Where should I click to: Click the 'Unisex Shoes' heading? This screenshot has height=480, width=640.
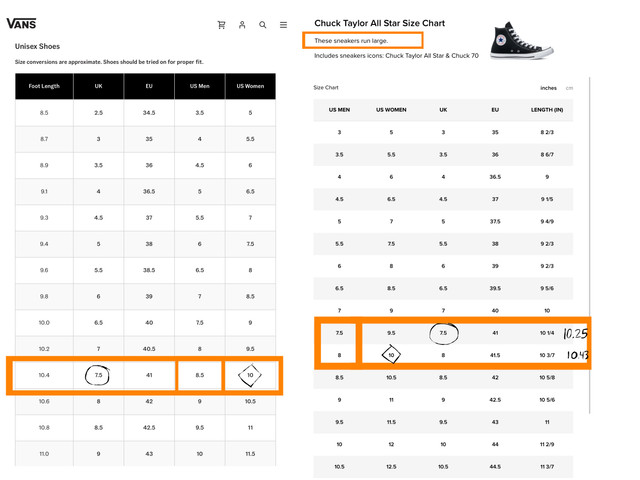37,46
